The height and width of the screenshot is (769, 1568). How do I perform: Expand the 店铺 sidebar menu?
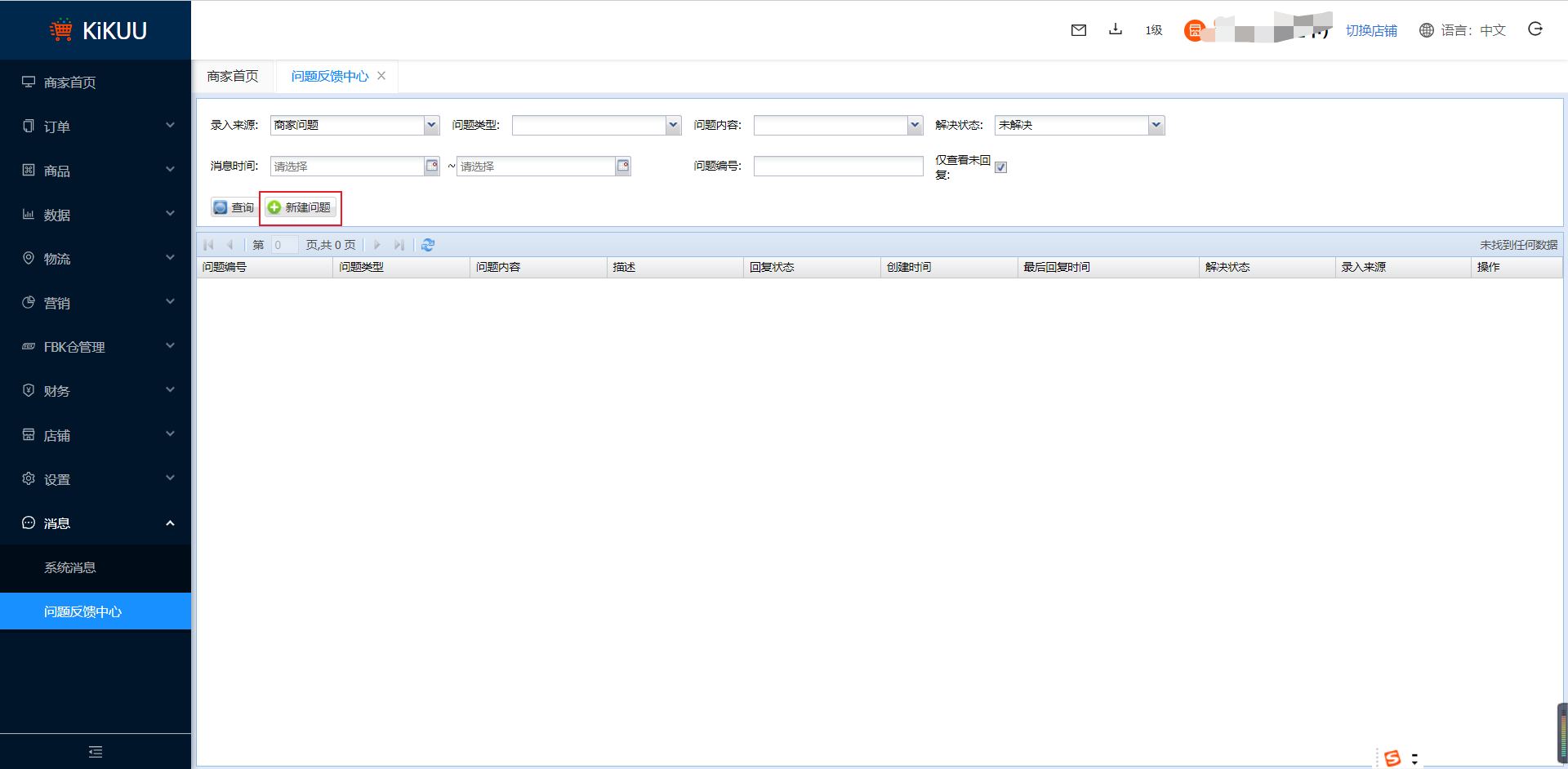tap(96, 434)
